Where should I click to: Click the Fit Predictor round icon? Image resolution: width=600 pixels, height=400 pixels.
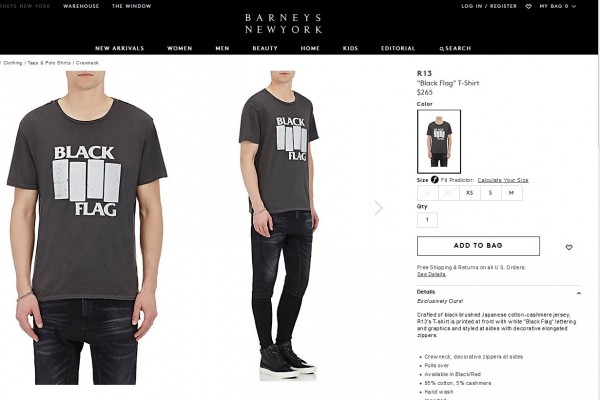[x=434, y=180]
